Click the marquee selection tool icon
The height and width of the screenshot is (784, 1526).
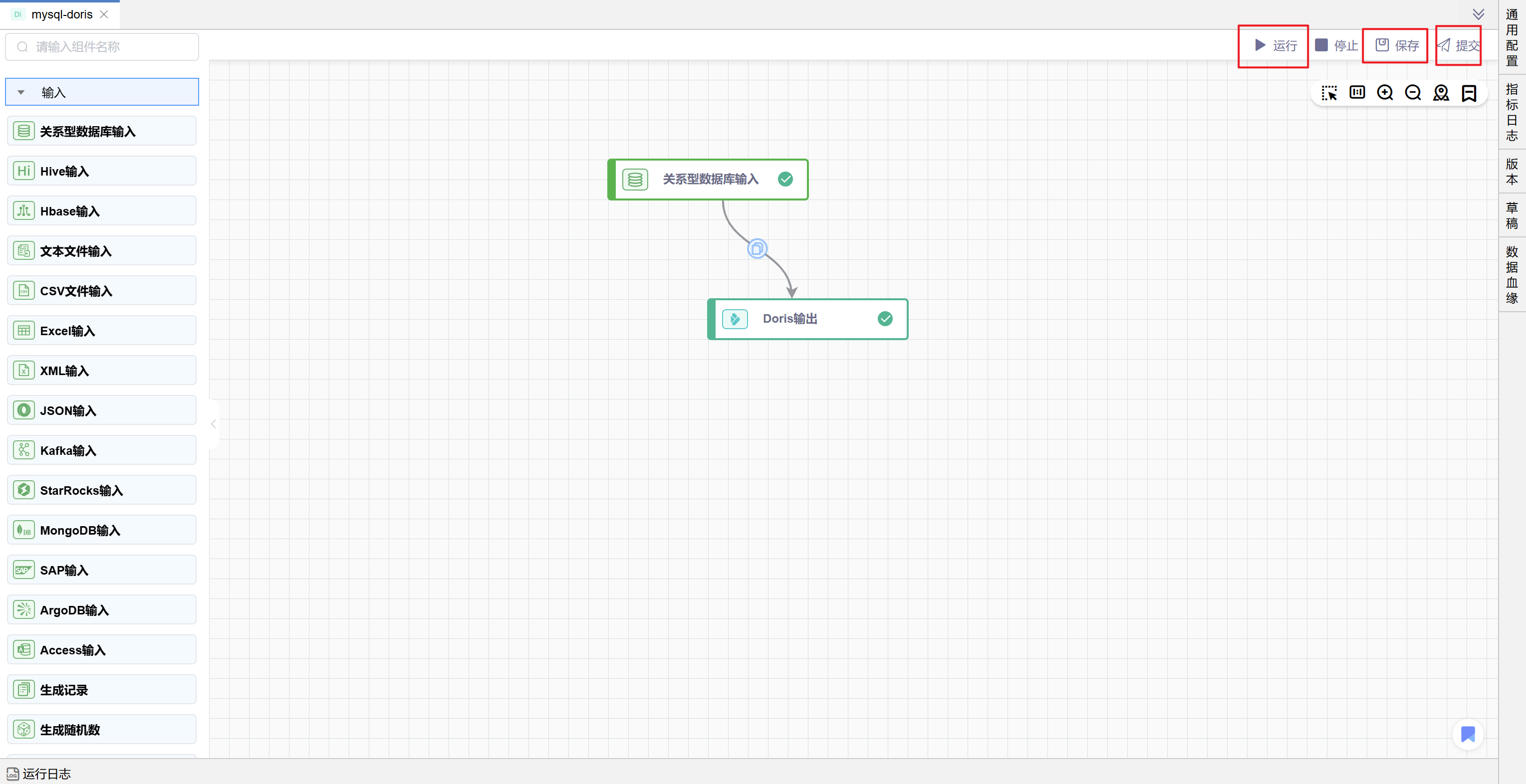(1329, 93)
